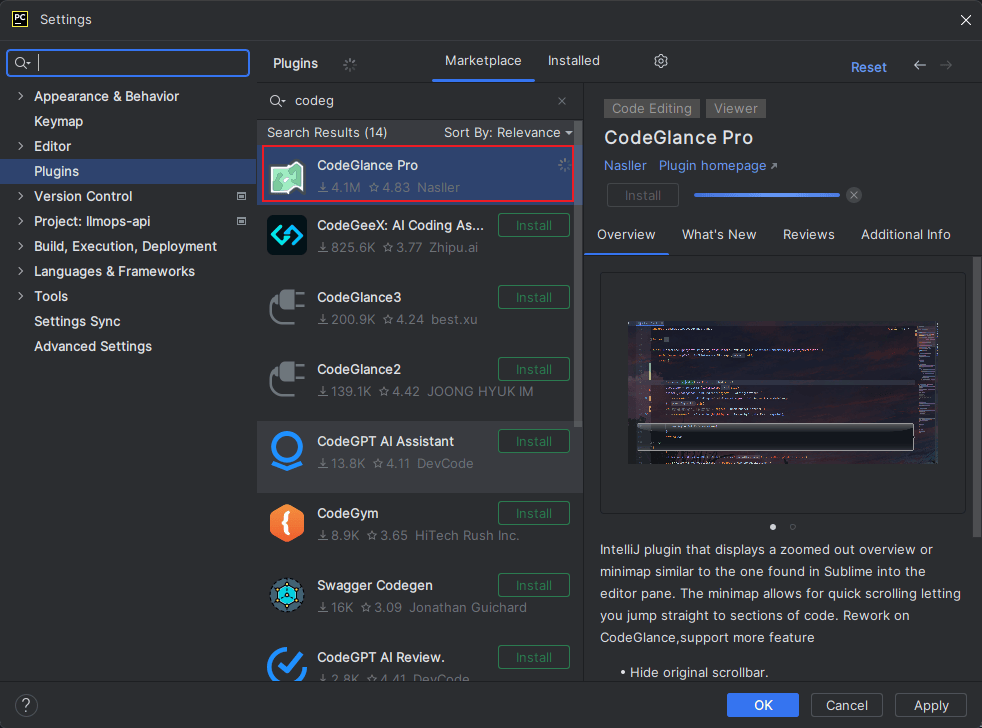Select the CodeGeeX plugin icon
Screen dimensions: 982x728
click(287, 236)
